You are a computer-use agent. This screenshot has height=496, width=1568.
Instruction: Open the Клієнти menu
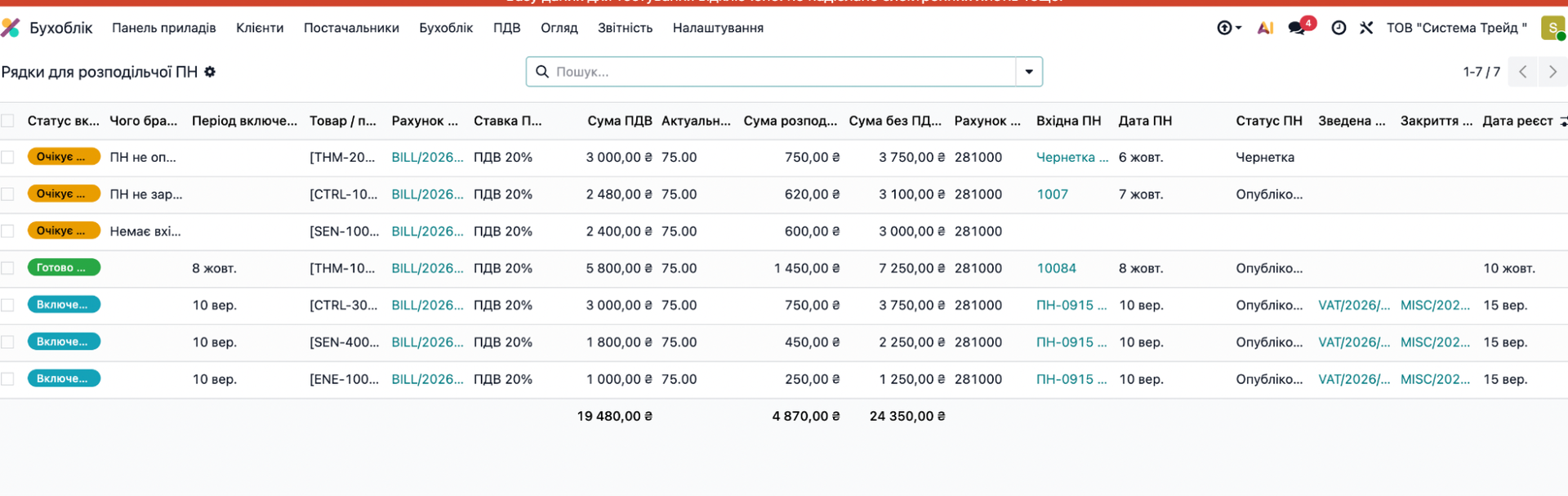pyautogui.click(x=260, y=28)
